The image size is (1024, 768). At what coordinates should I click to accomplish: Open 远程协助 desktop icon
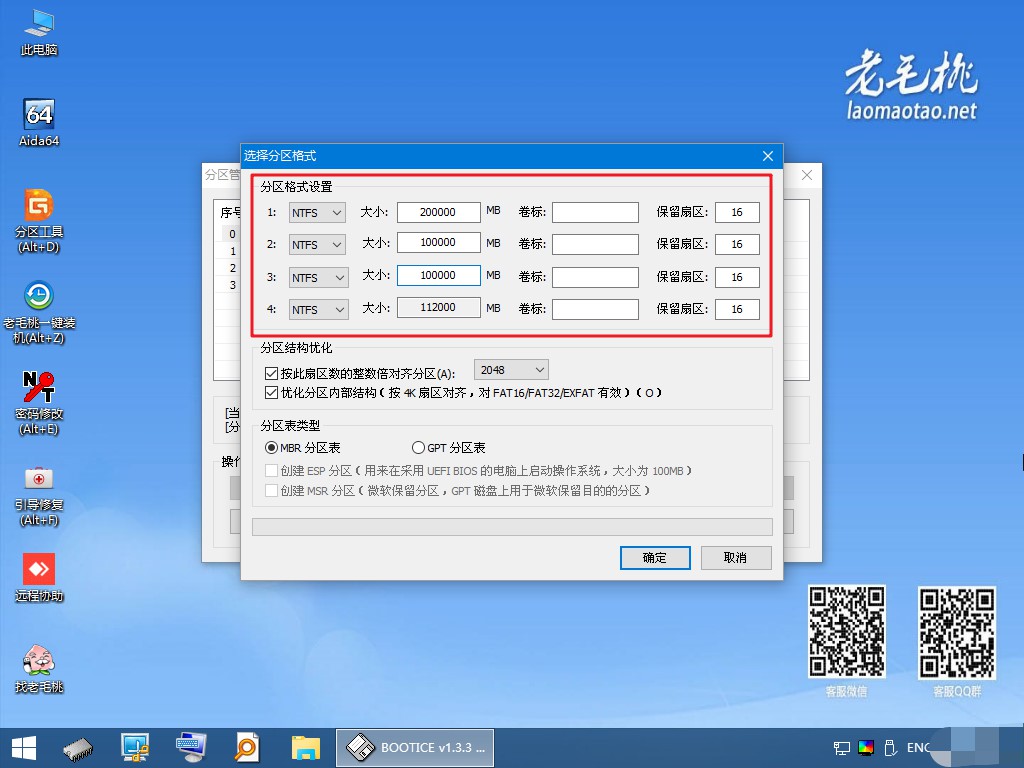pyautogui.click(x=39, y=577)
